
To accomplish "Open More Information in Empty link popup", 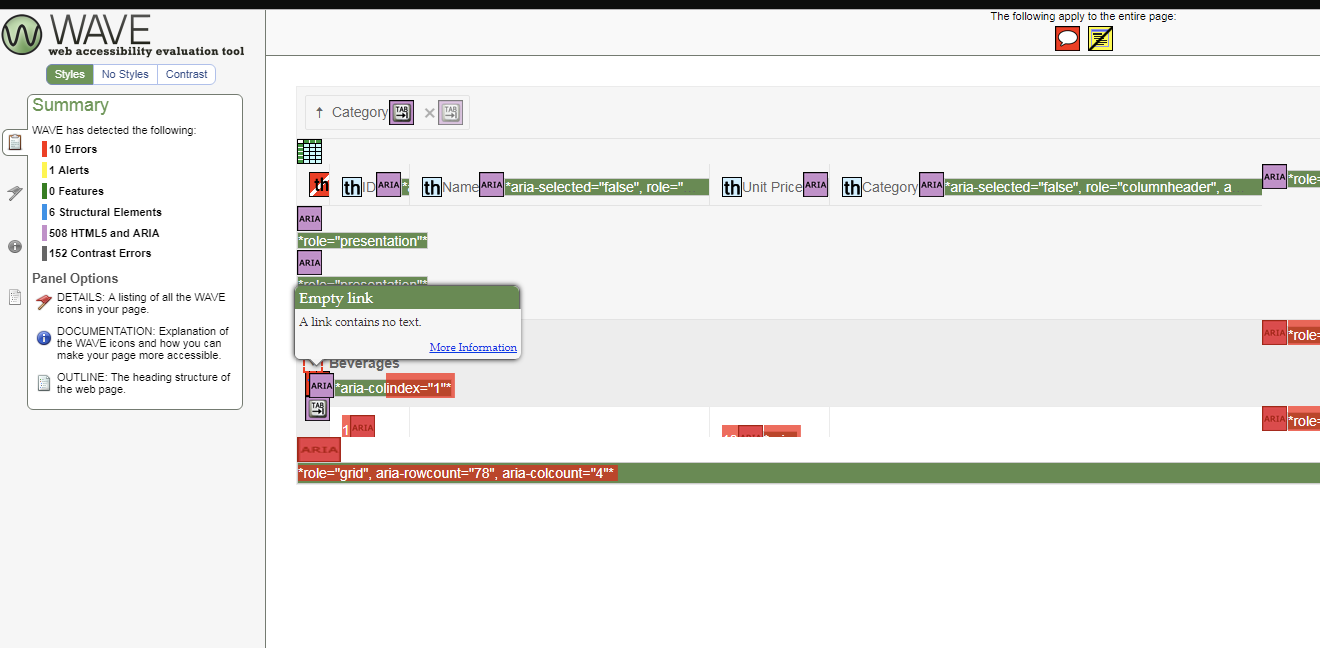I will [472, 347].
